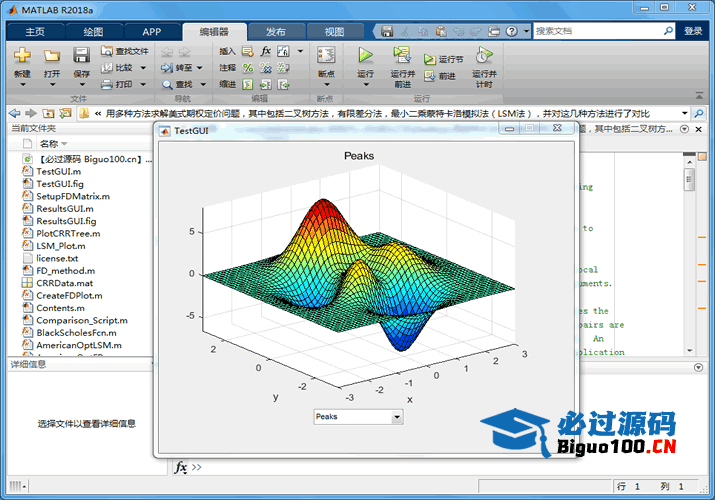Click Run Section (运行节) icon
Image resolution: width=715 pixels, height=500 pixels.
point(430,59)
